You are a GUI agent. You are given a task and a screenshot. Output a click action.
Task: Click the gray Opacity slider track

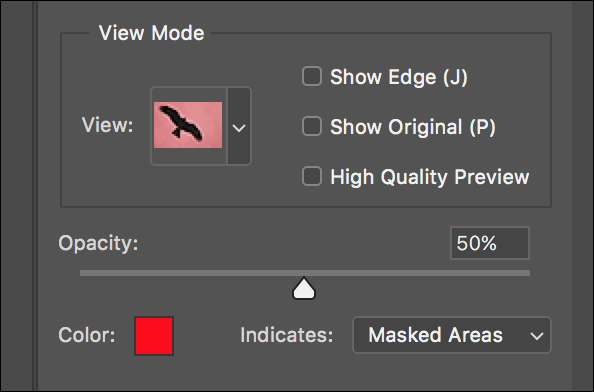tap(305, 273)
